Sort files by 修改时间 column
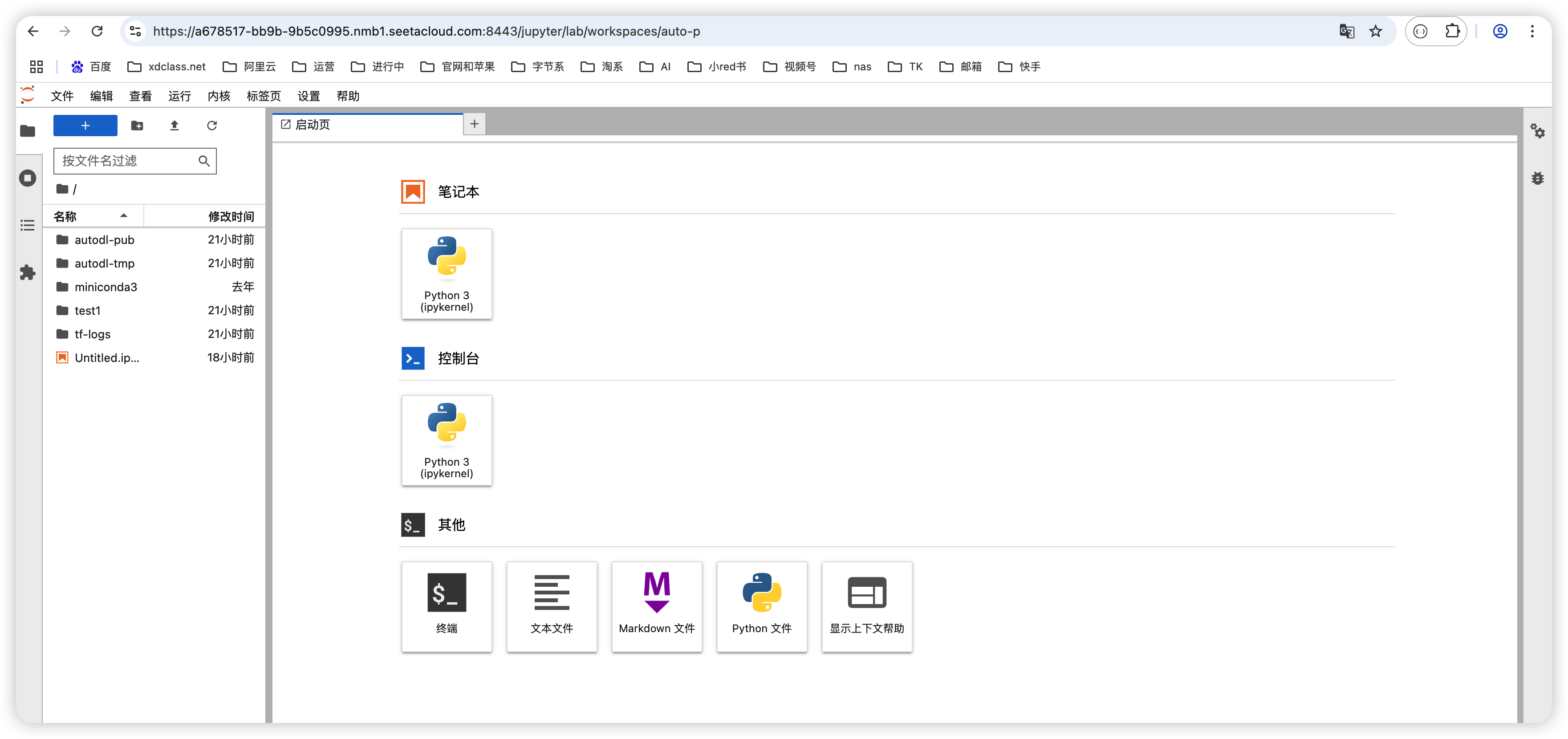Image resolution: width=1568 pixels, height=739 pixels. [x=231, y=216]
